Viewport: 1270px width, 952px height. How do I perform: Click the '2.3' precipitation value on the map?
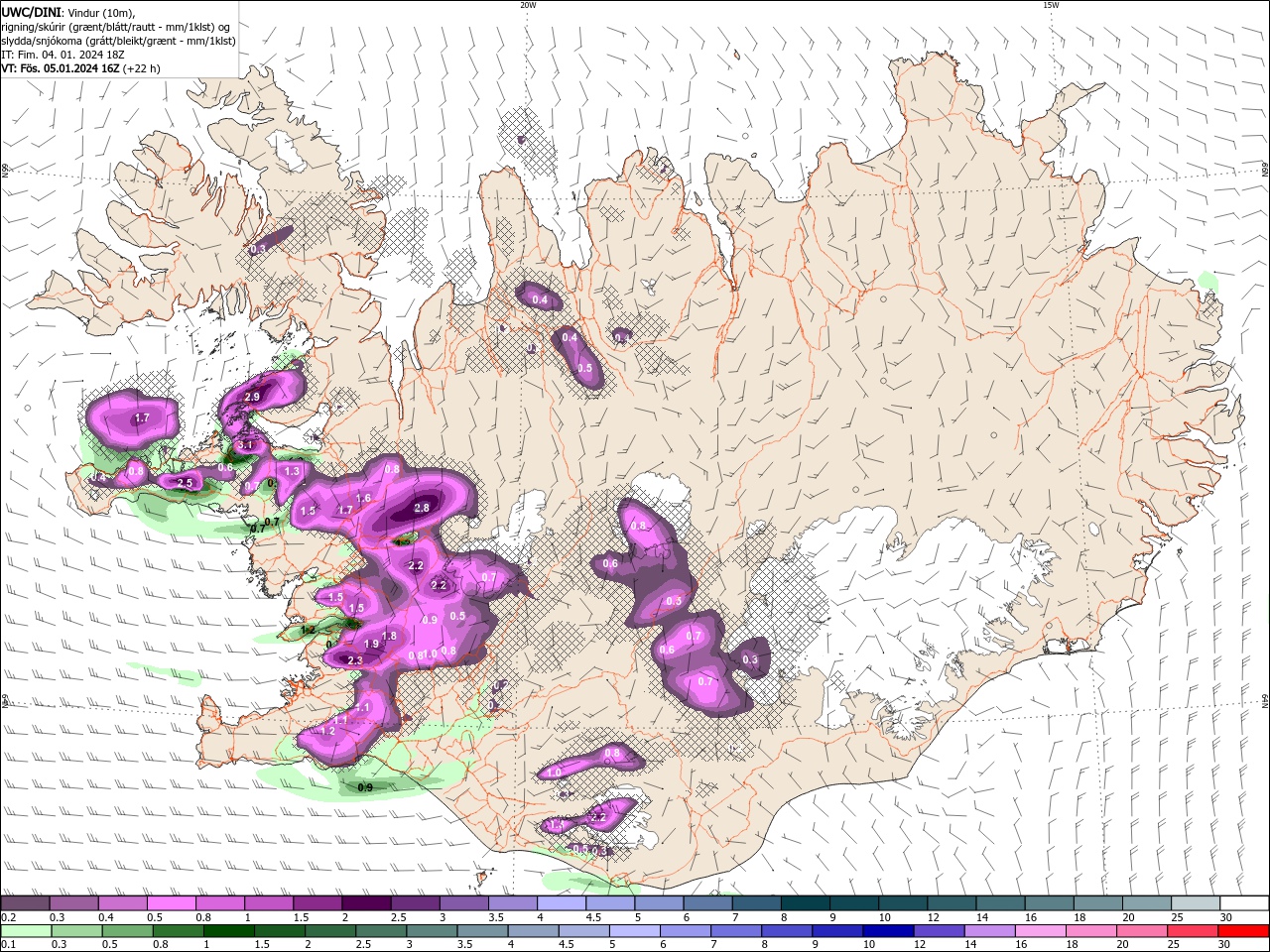tap(355, 660)
